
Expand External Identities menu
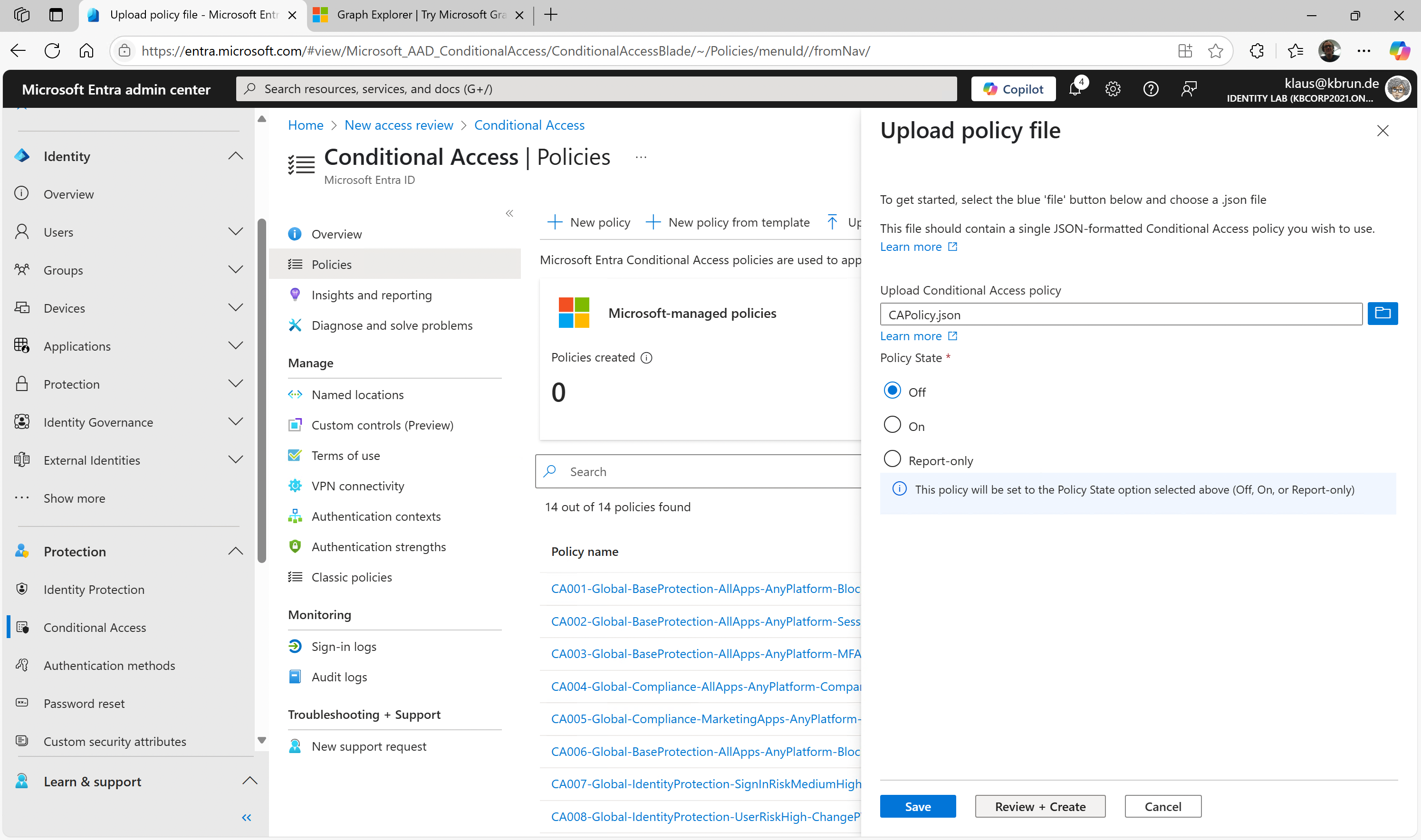236,459
